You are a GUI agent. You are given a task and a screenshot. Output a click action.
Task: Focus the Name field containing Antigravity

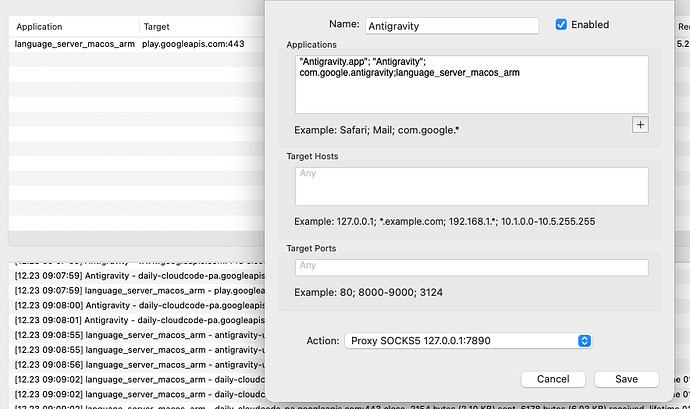452,26
